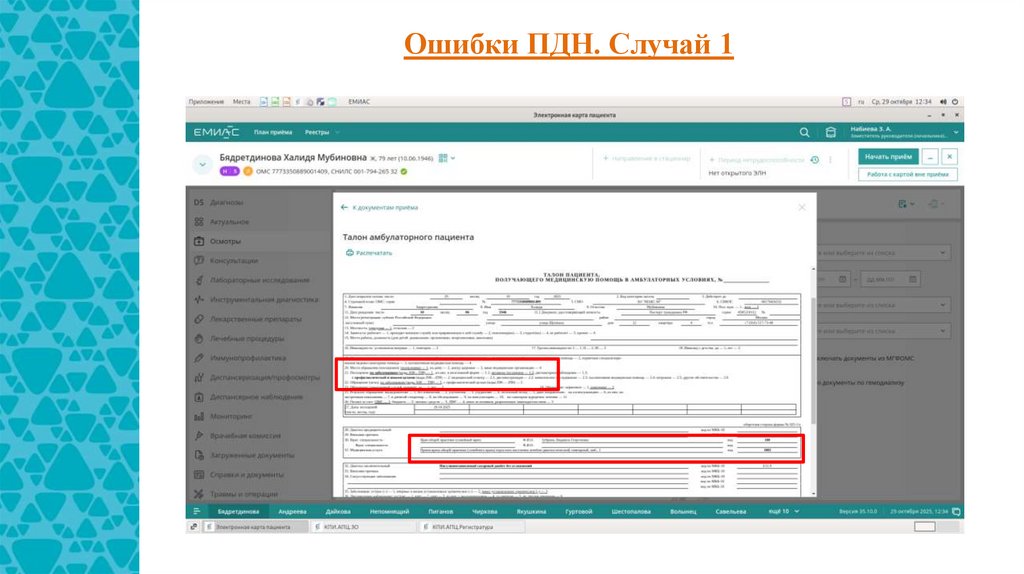
Task: Click the search magnifier in EMIAS header
Action: (805, 132)
